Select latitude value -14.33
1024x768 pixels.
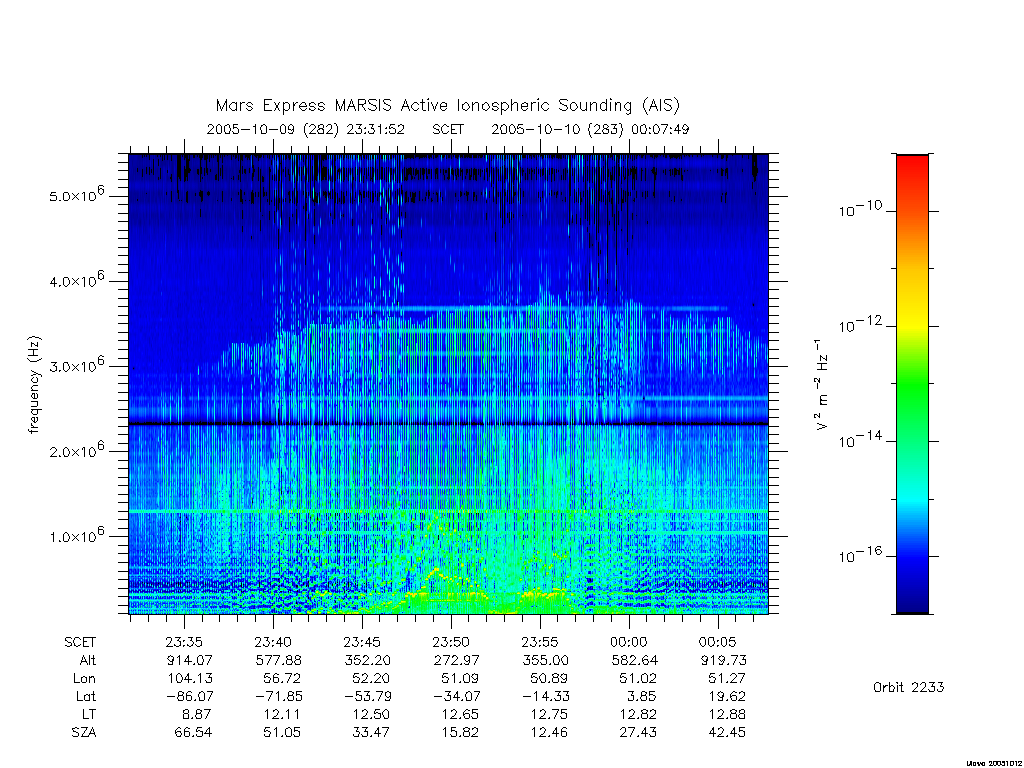click(543, 697)
